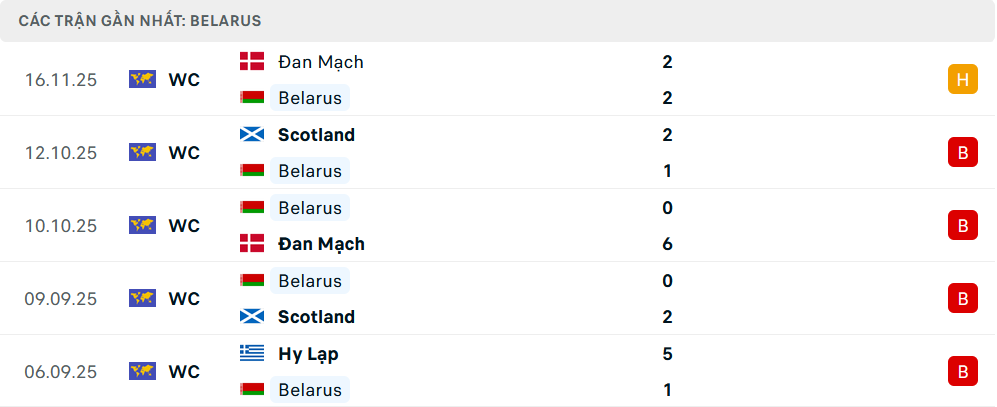997x407 pixels.
Task: Select Belarus team in the 10.10.25 match
Action: 310,207
